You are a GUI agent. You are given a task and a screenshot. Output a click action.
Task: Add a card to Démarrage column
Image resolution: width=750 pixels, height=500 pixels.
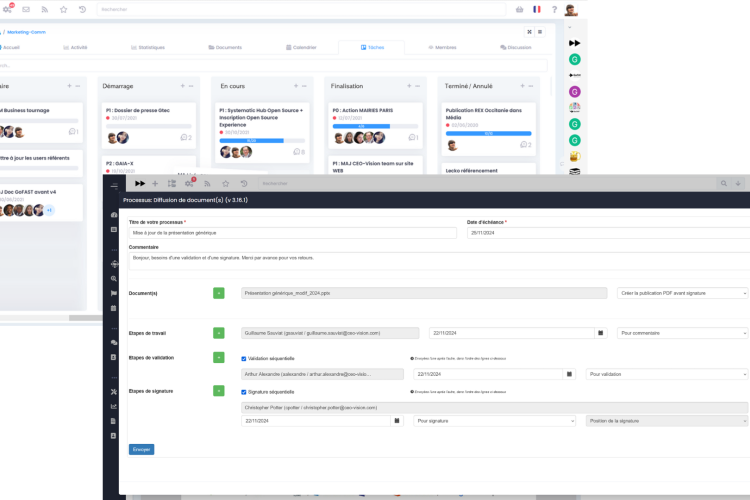[183, 86]
